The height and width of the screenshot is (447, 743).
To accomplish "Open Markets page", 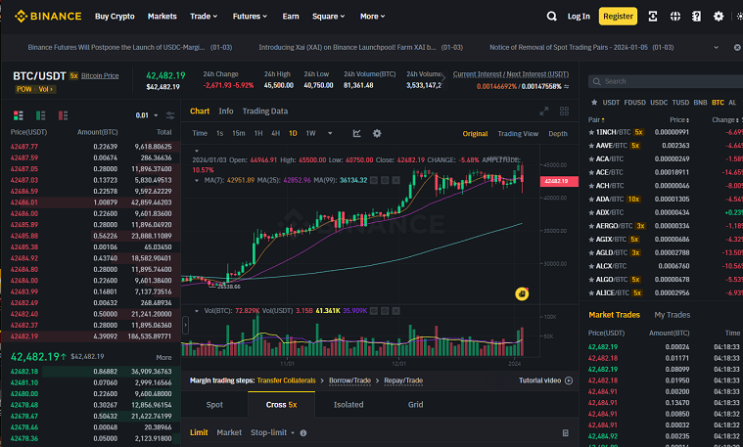I will coord(162,16).
